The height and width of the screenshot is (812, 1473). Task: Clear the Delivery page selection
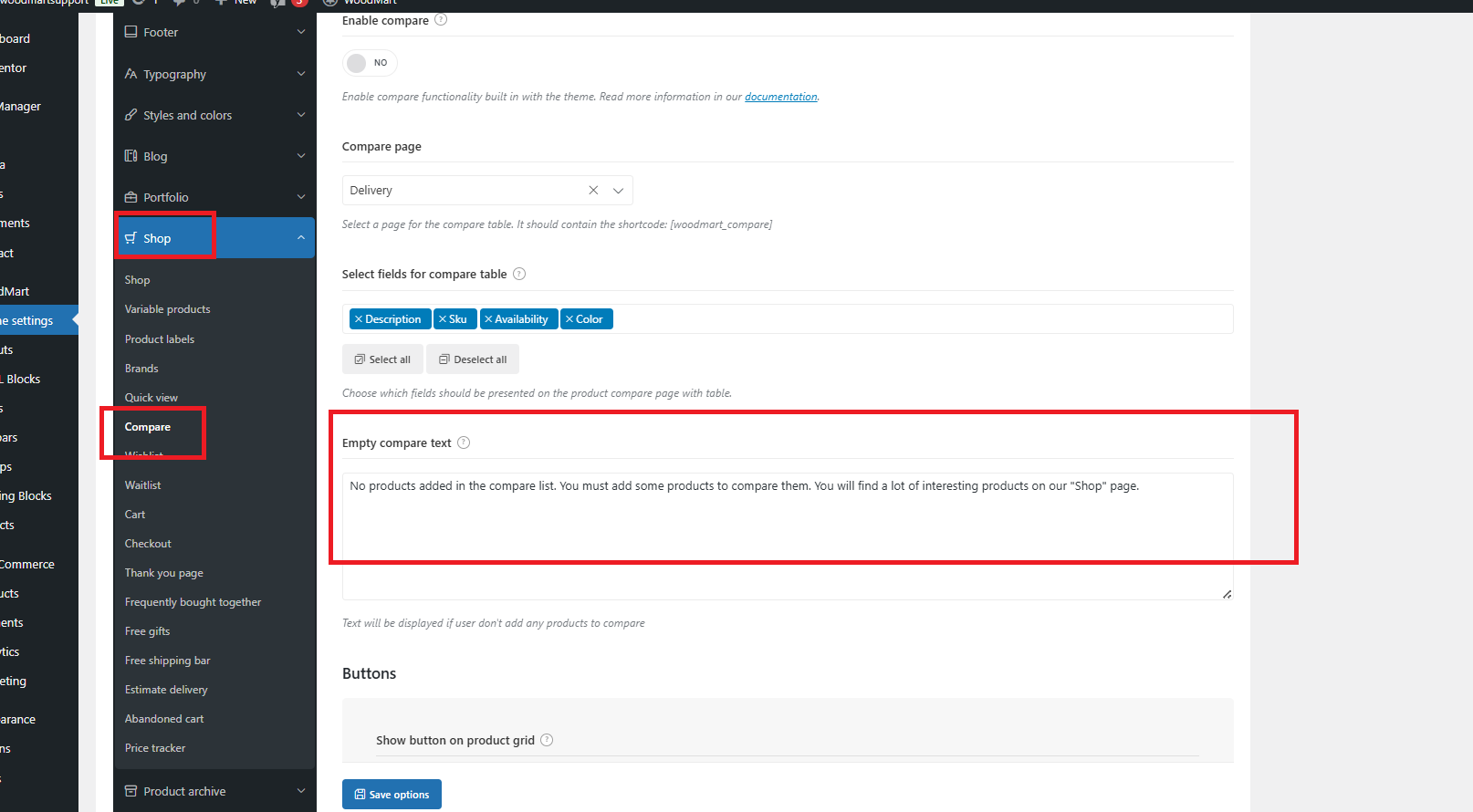(x=593, y=190)
